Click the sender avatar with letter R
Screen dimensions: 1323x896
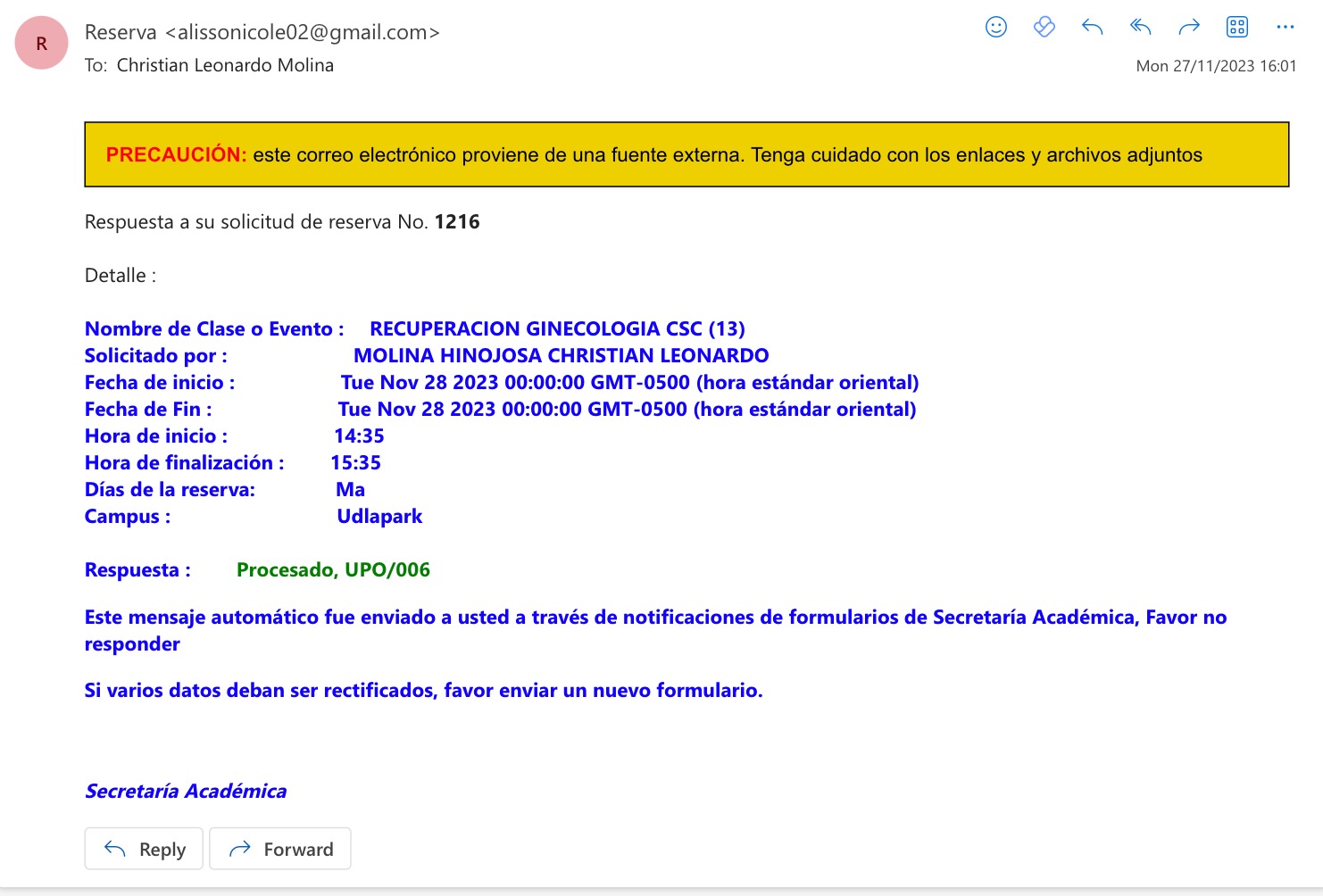point(42,43)
